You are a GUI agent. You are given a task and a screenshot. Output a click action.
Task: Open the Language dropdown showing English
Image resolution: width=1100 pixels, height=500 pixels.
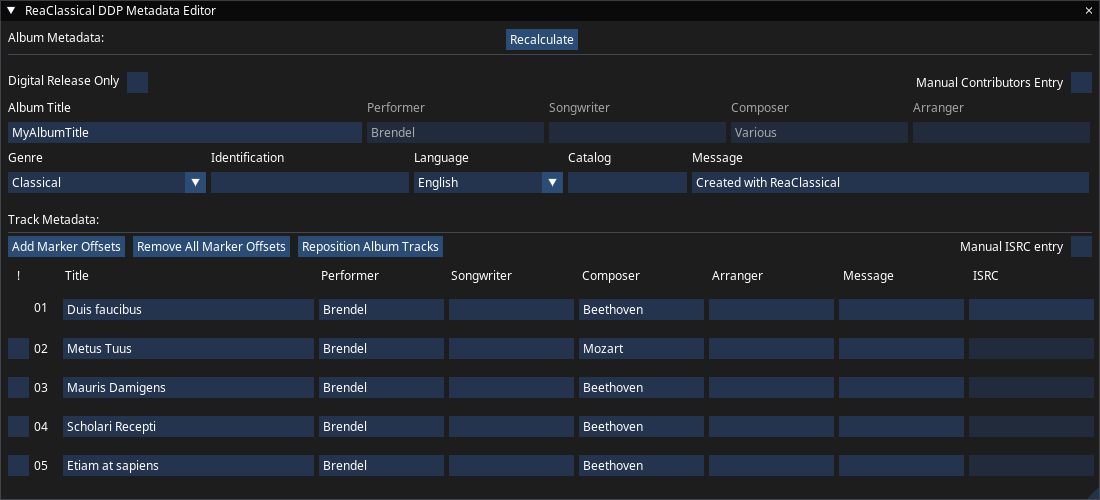coord(488,182)
